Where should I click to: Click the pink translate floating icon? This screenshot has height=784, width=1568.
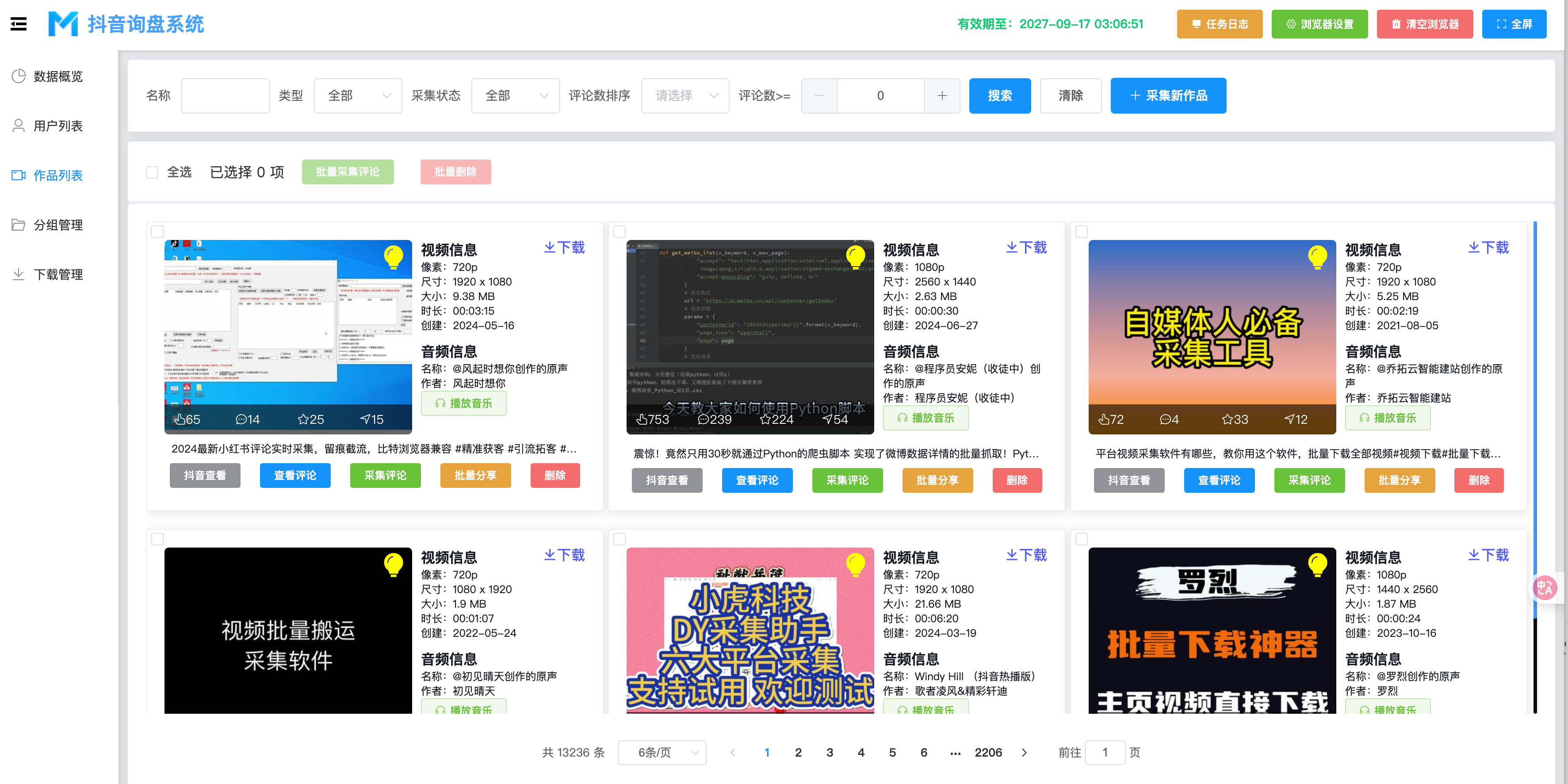(x=1544, y=587)
